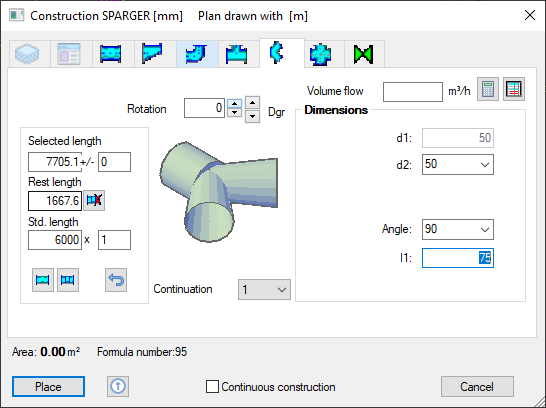The height and width of the screenshot is (408, 546).
Task: Open the table icon beside calculator
Action: (514, 89)
